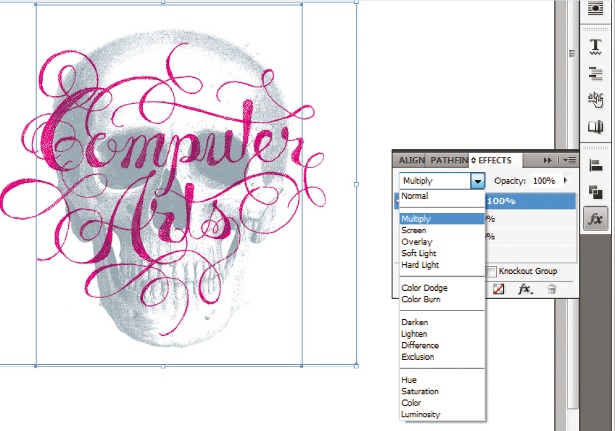Open the book-shaped panel icon in dock

click(x=595, y=127)
